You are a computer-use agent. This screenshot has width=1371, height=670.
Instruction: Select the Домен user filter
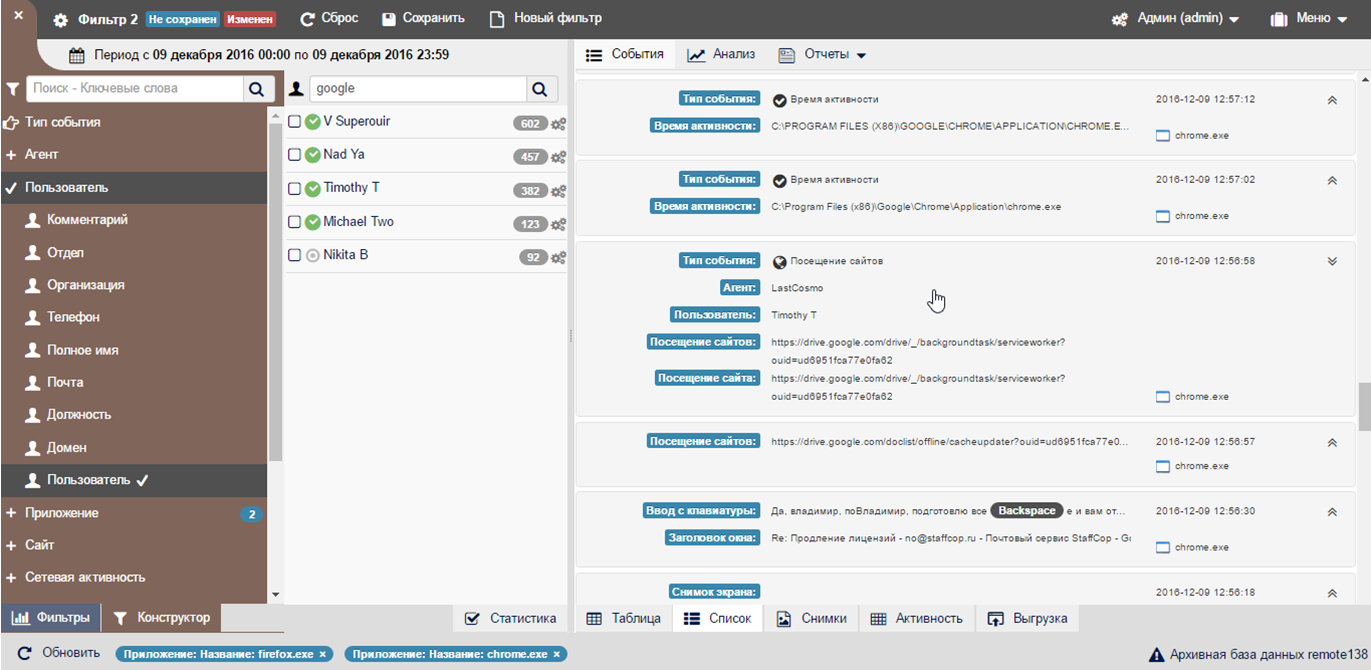pyautogui.click(x=134, y=447)
